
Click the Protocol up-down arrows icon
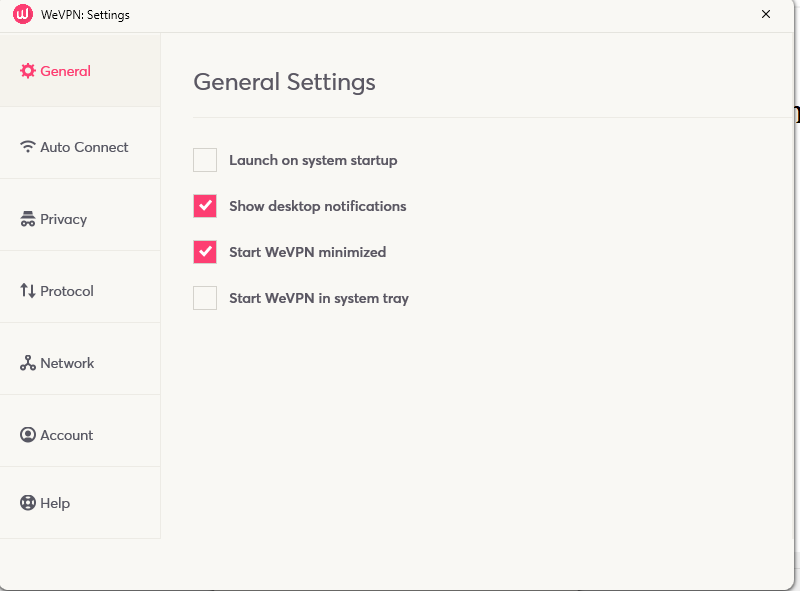click(28, 291)
